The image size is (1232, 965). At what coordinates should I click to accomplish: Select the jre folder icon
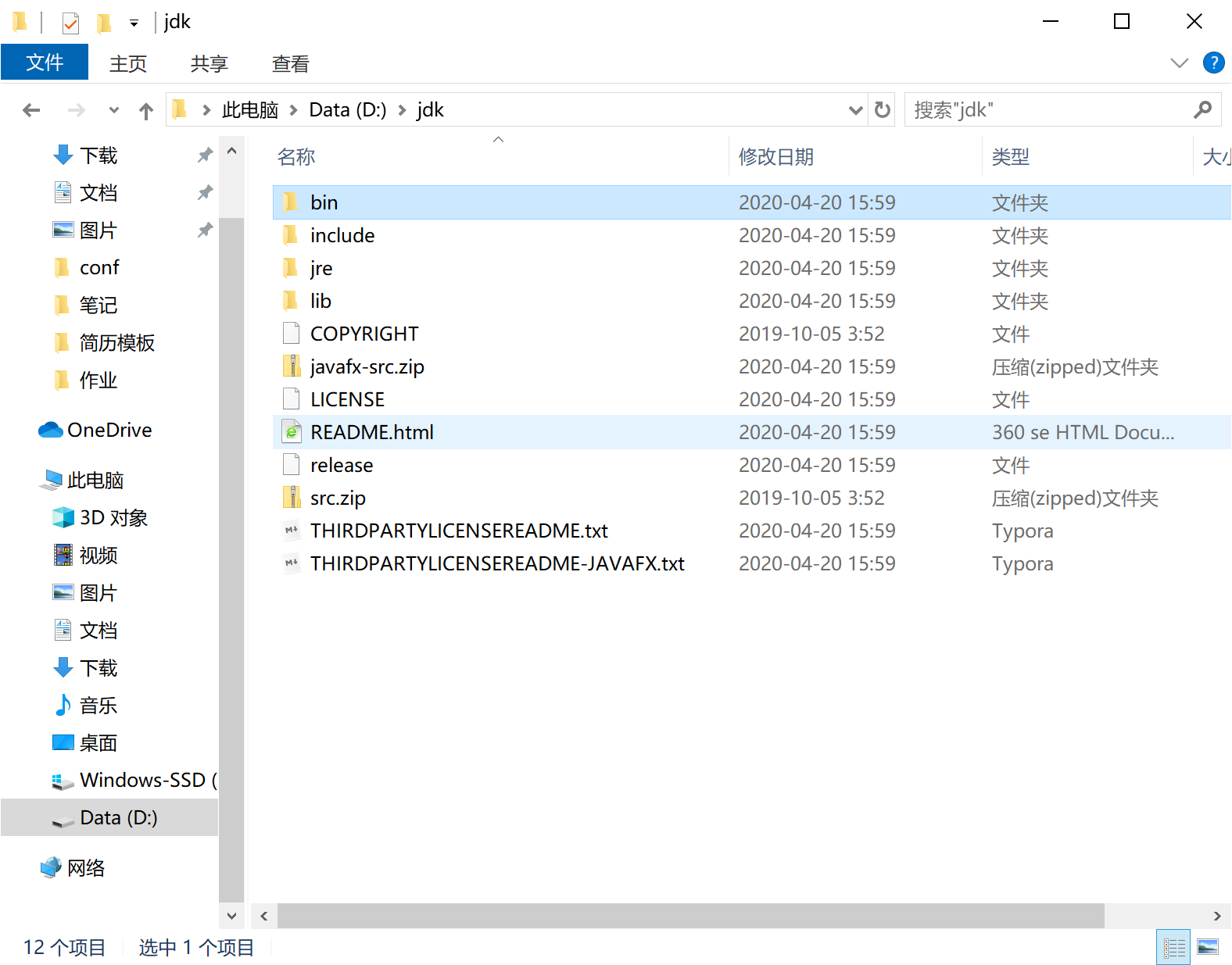click(290, 268)
